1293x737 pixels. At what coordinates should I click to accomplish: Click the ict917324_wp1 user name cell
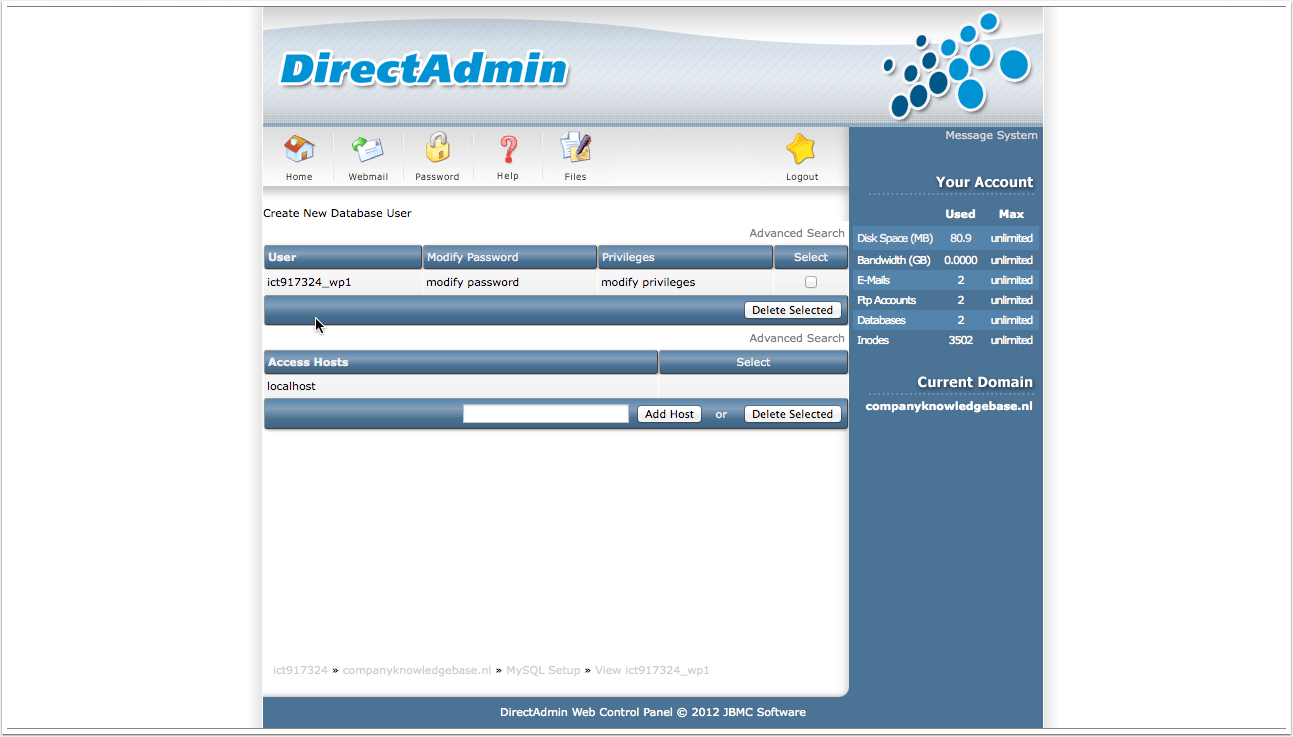(309, 282)
